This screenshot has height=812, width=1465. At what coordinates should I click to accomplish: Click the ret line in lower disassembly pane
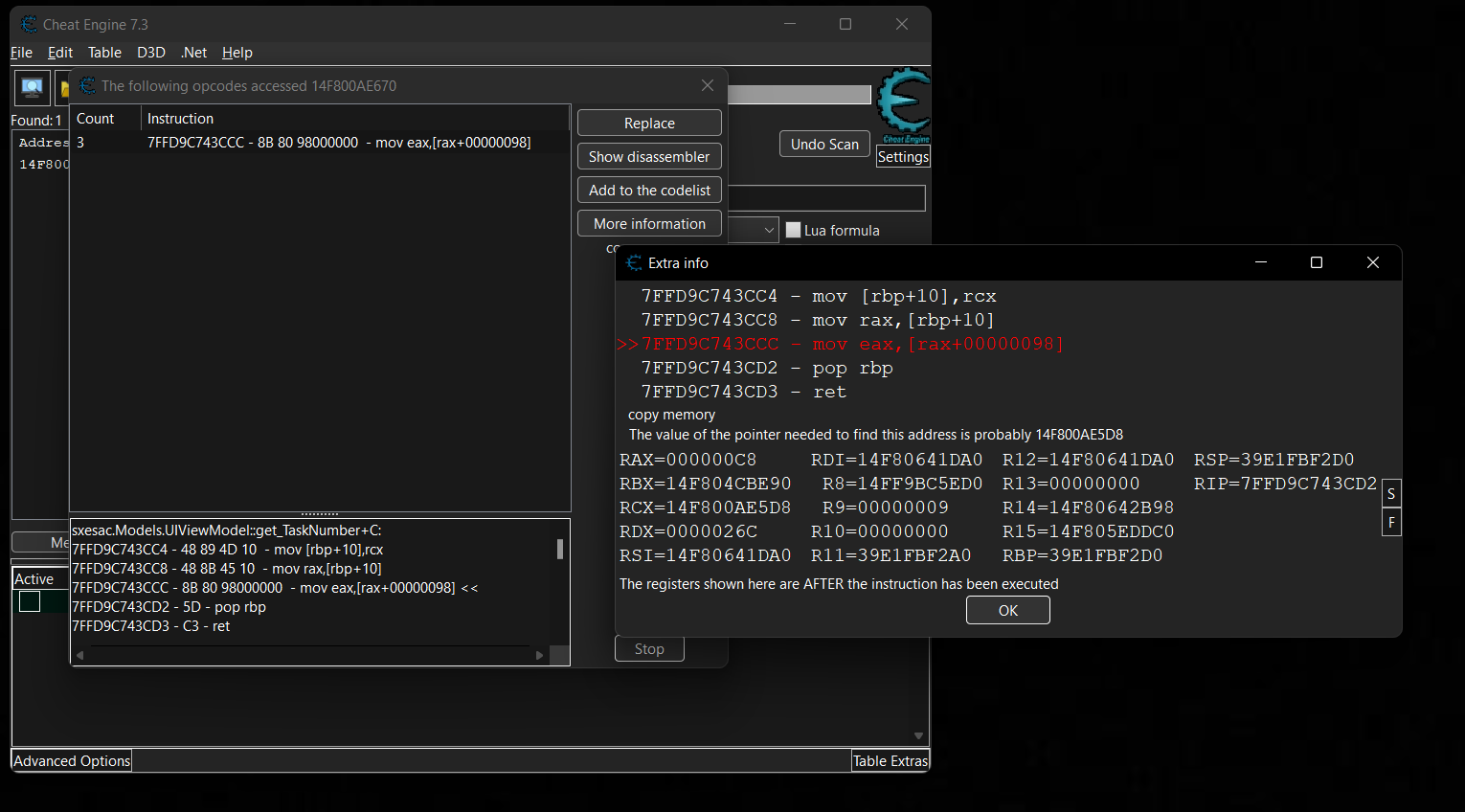(151, 626)
